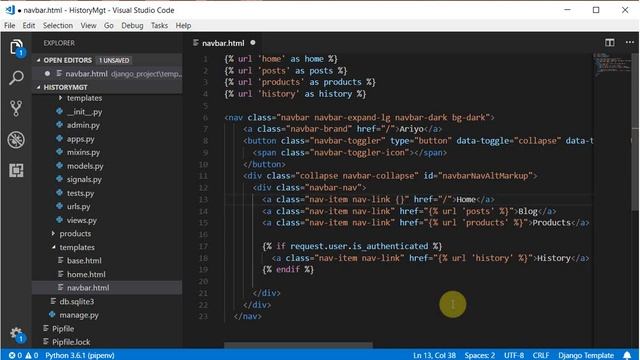Open the View menu
640x360 pixels.
(x=88, y=25)
